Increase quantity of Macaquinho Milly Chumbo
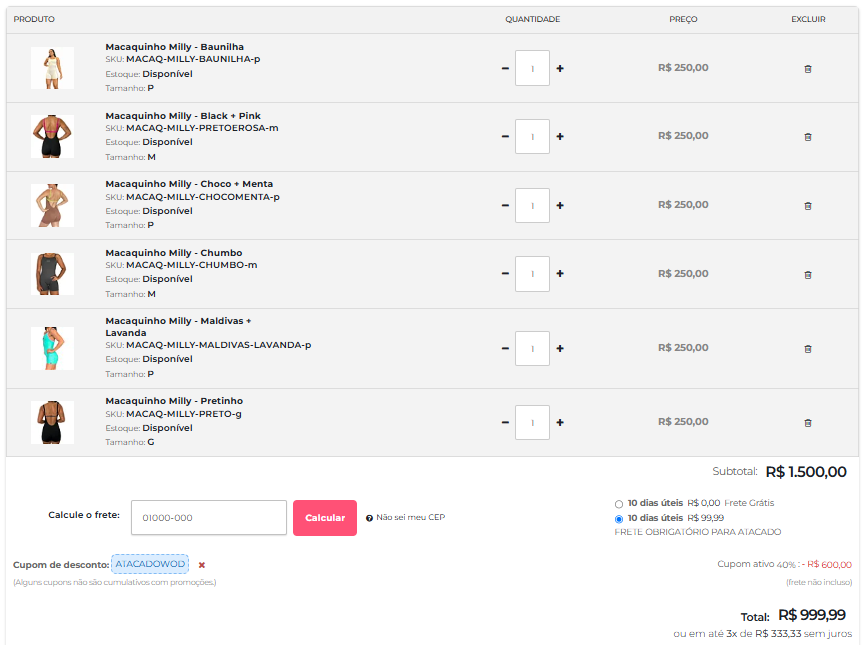 point(560,274)
